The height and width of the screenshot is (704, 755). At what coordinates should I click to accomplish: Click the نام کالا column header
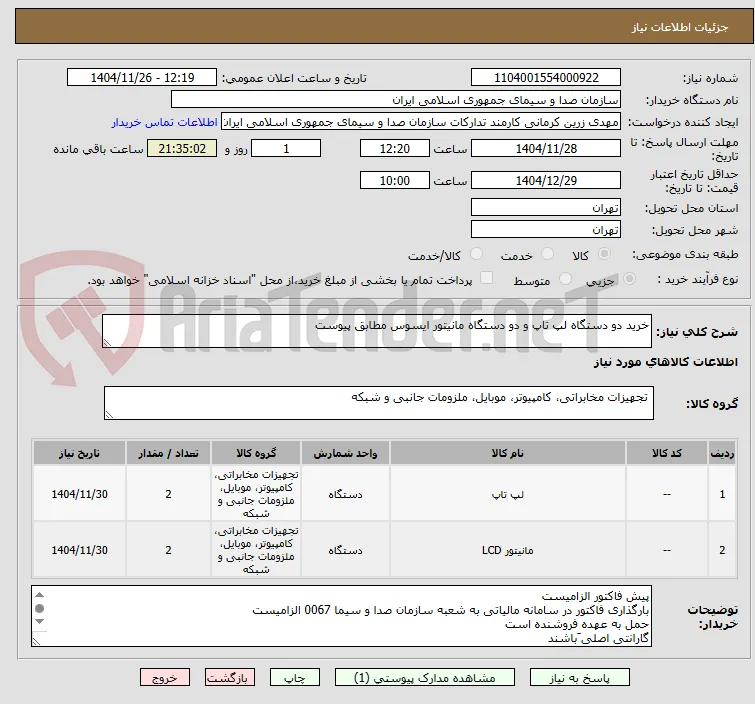508,453
